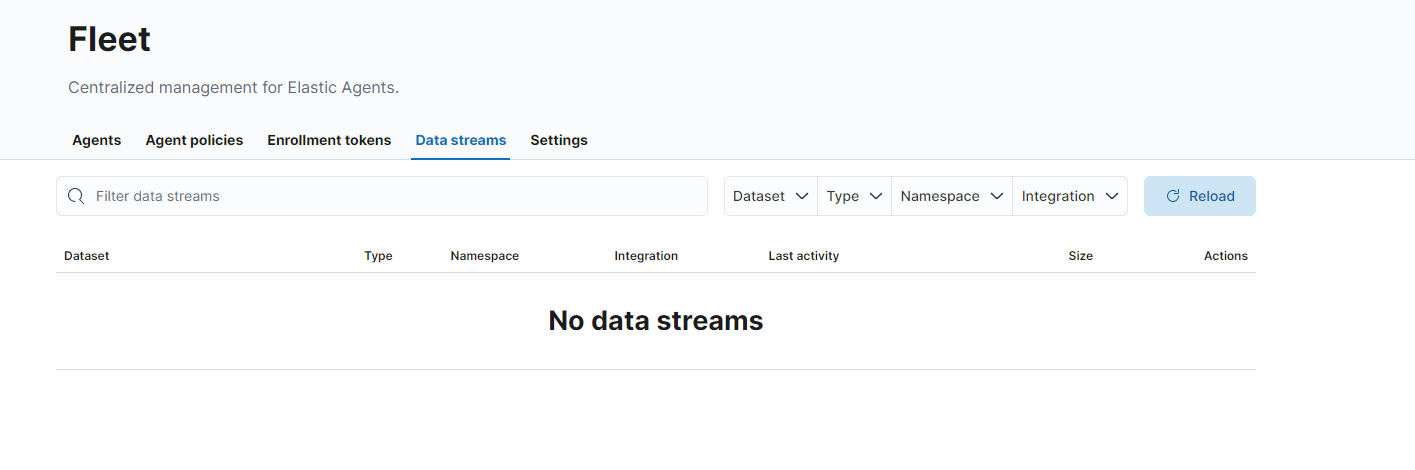Click the Integration filter chevron arrow
The width and height of the screenshot is (1415, 470).
(1111, 196)
